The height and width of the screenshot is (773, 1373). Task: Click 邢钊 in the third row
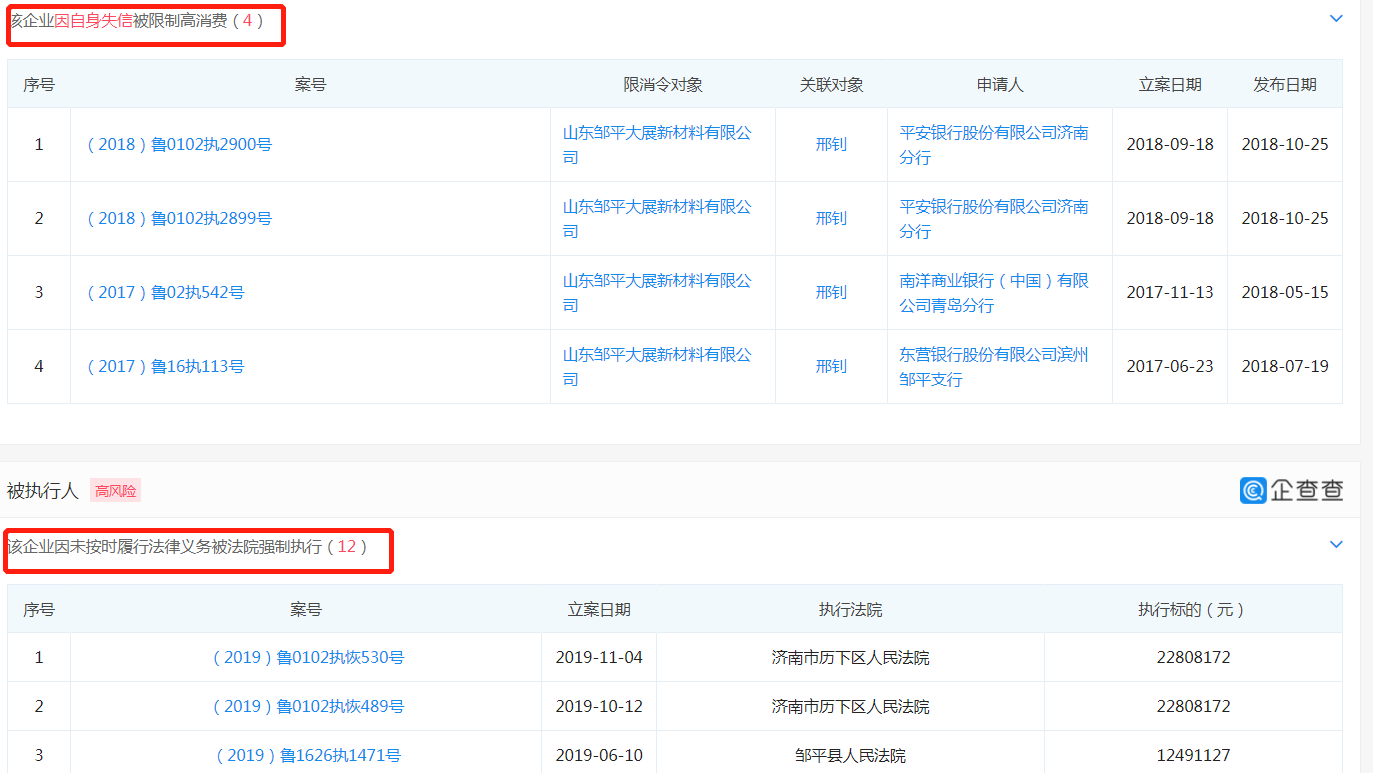pos(830,292)
